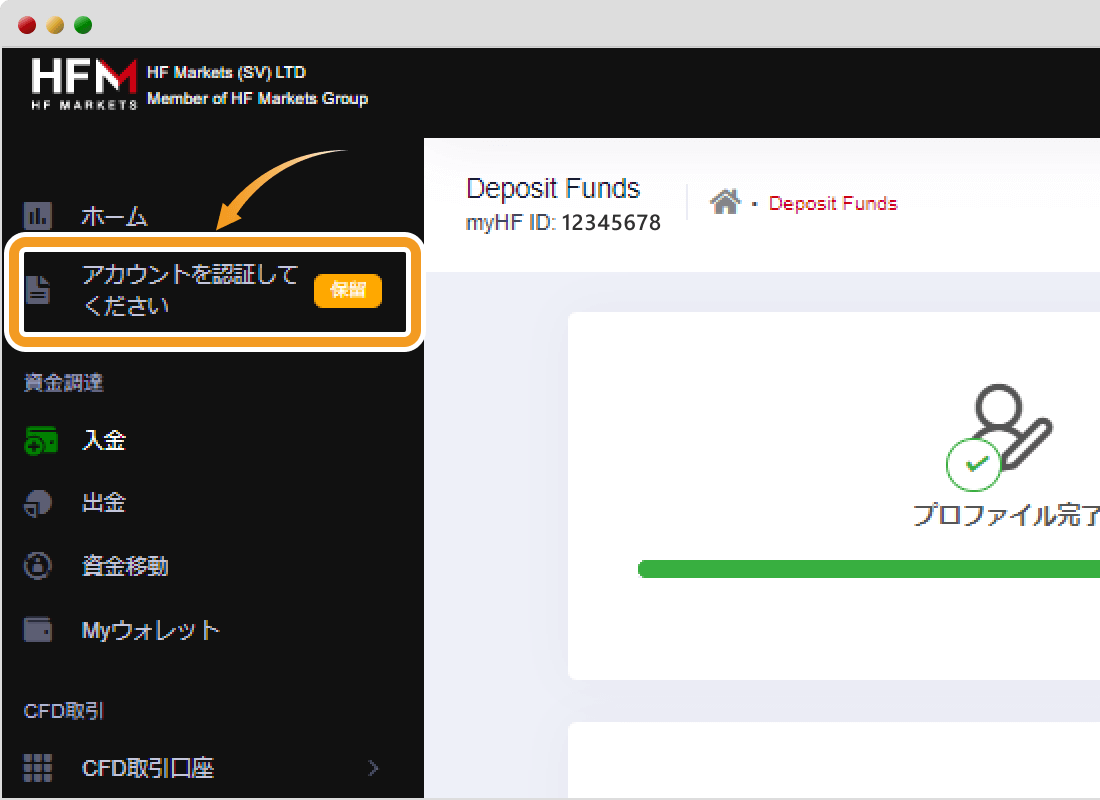Click the document icon beside アカウントを認証してください
Viewport: 1100px width, 800px height.
(38, 290)
